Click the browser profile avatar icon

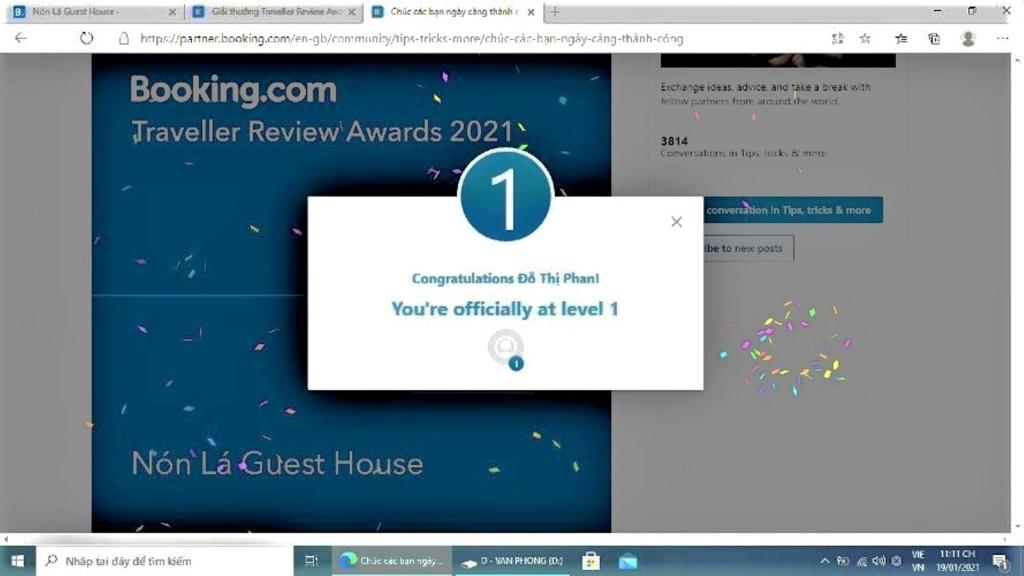968,39
